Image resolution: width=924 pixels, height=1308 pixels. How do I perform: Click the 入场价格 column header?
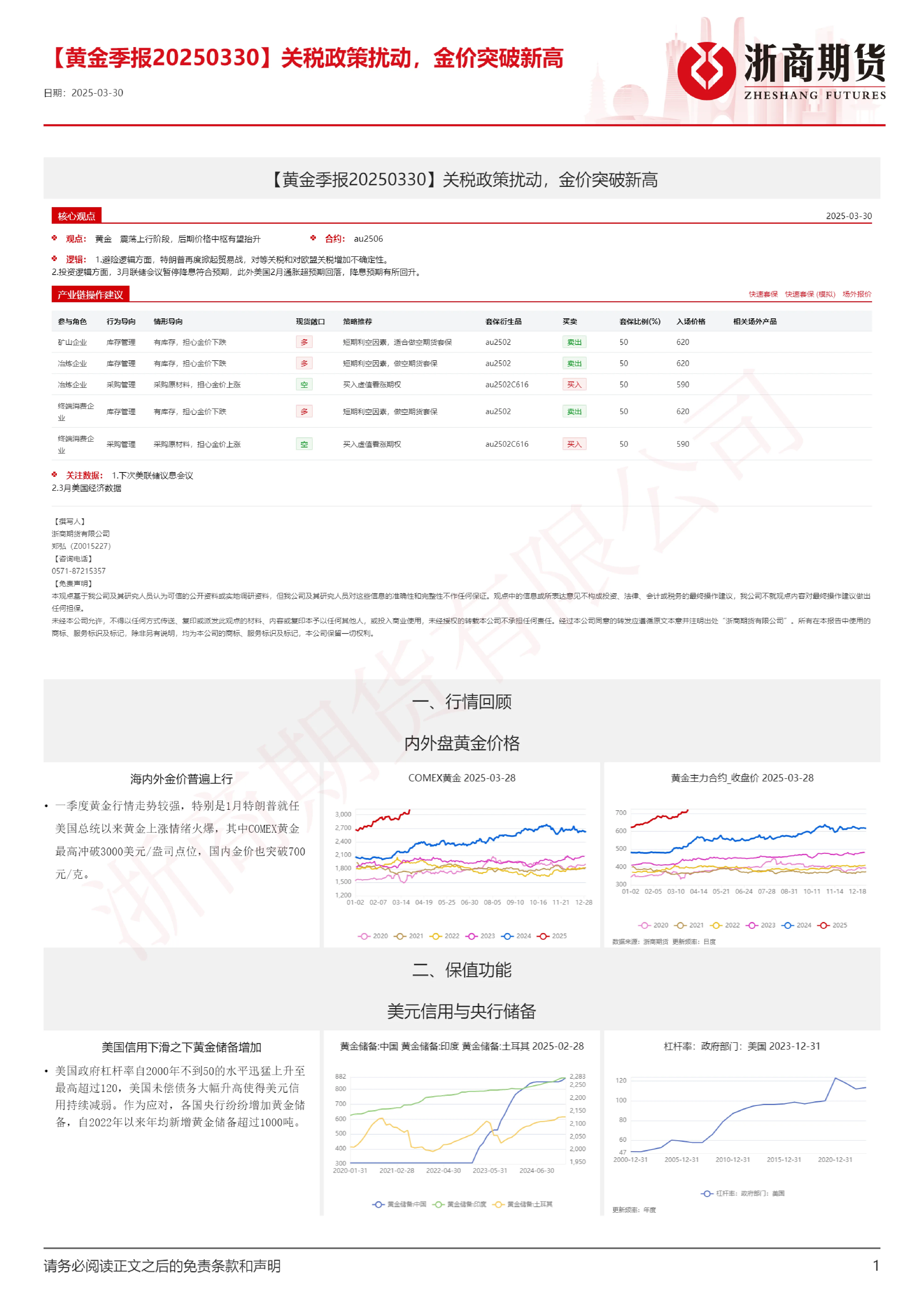[691, 321]
